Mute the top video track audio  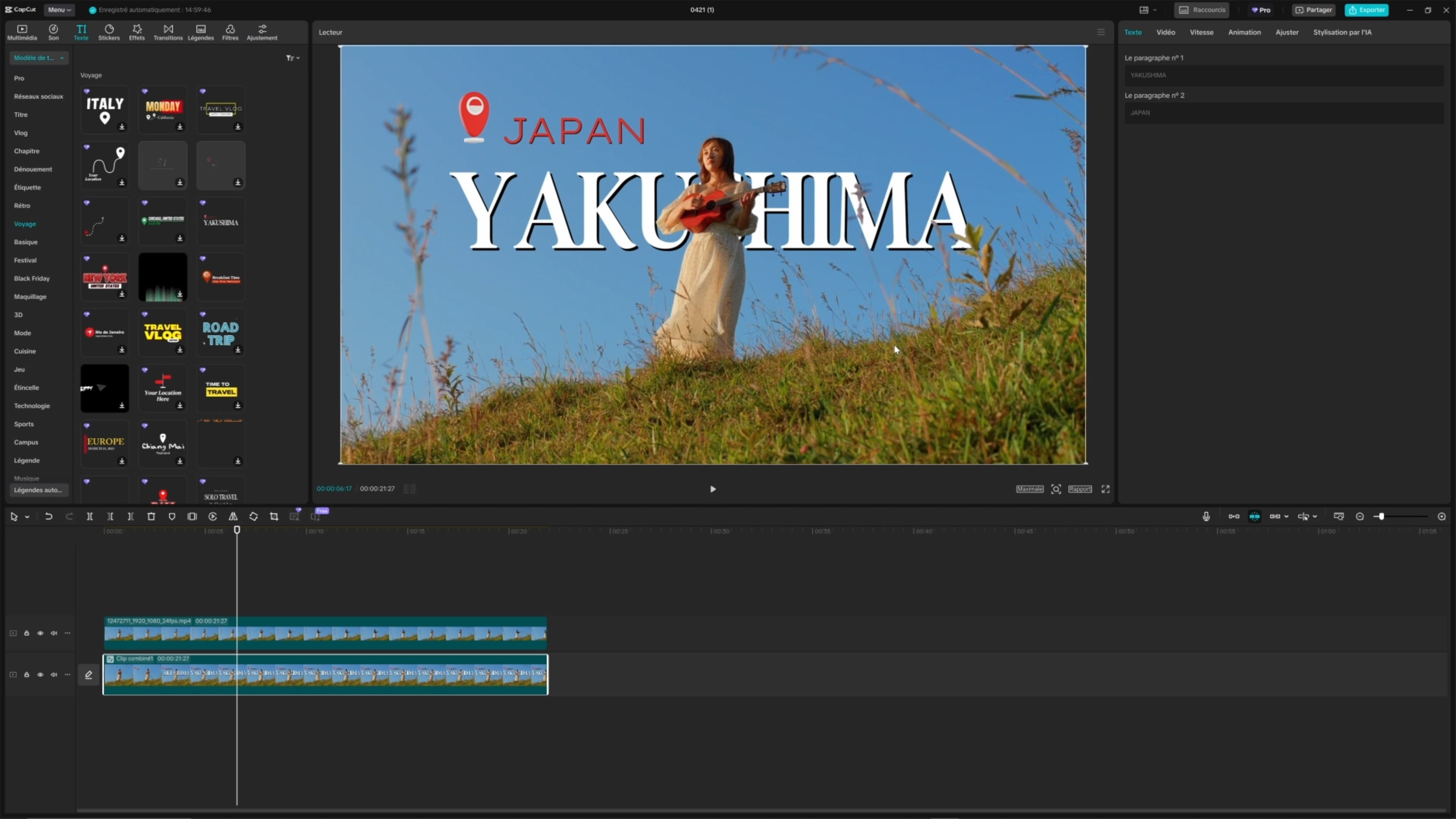click(54, 633)
